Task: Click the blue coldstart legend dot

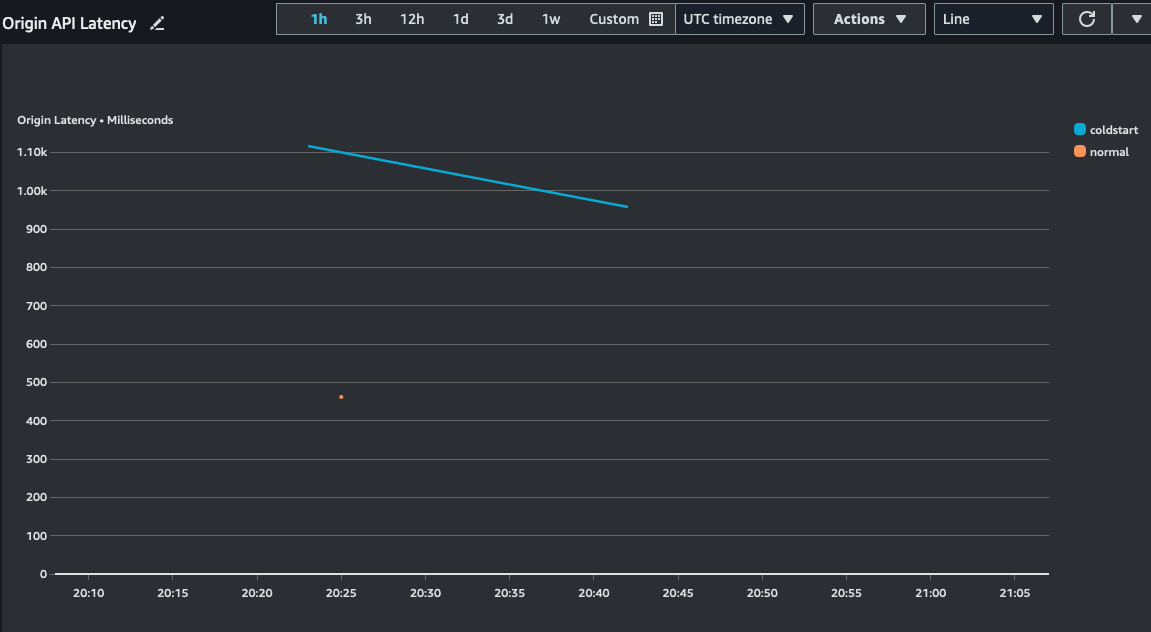Action: pyautogui.click(x=1079, y=129)
